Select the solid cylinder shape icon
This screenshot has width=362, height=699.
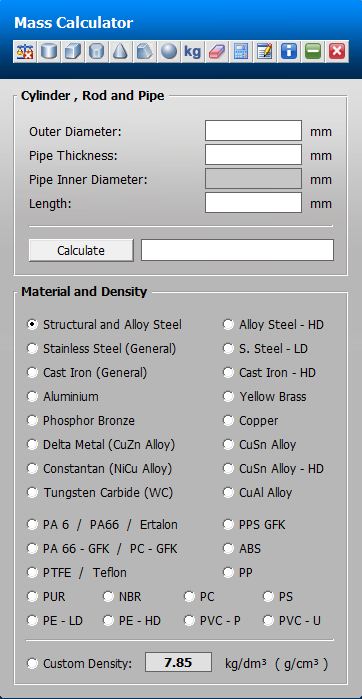coord(49,52)
